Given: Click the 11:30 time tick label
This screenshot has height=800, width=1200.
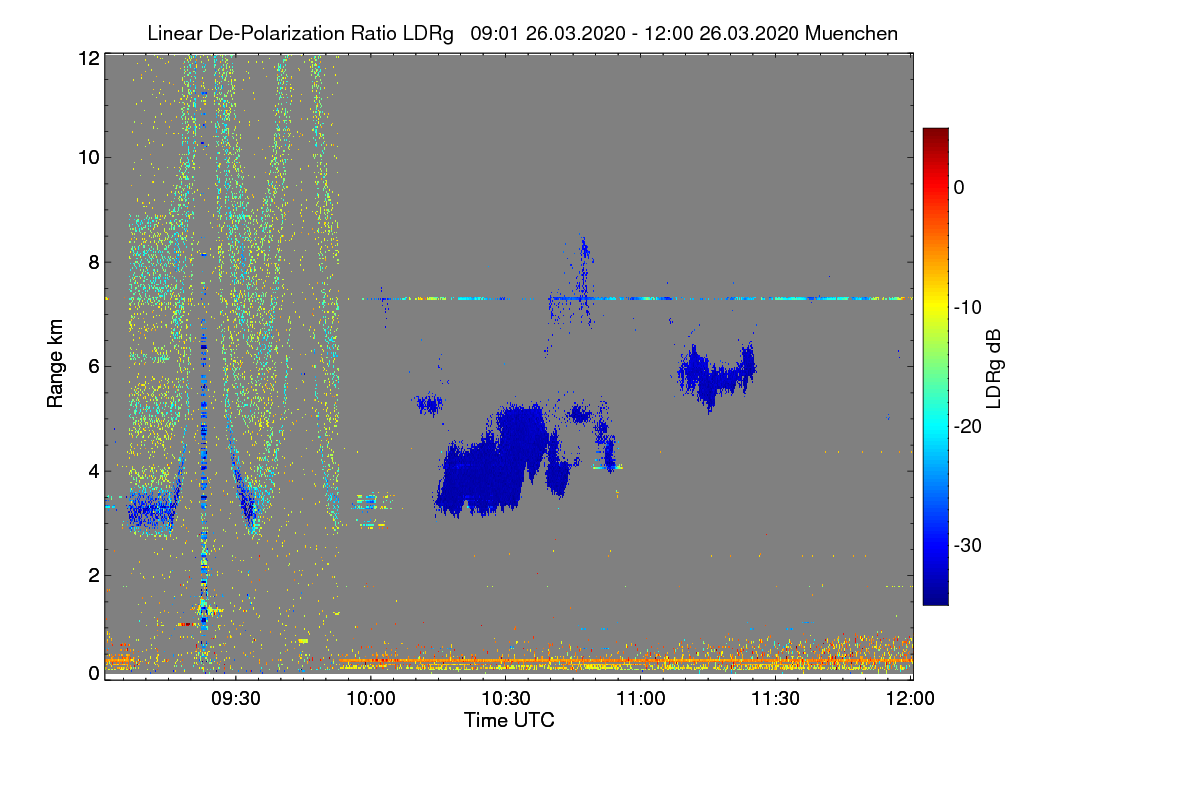Looking at the screenshot, I should [x=776, y=698].
